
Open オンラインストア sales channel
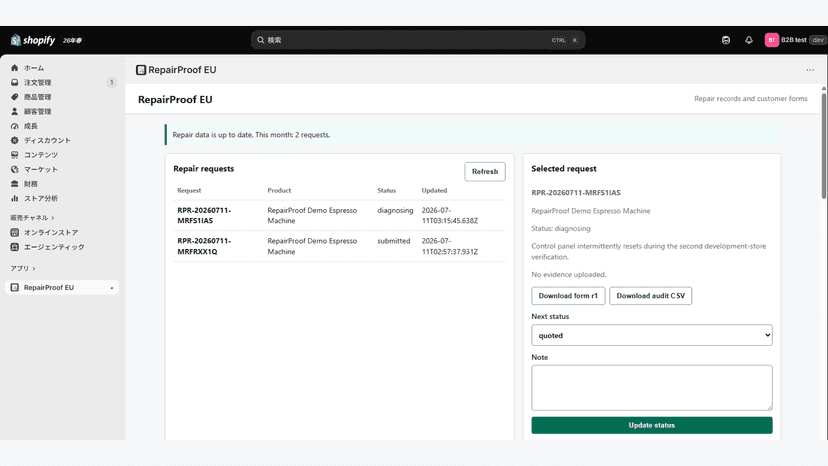[51, 232]
